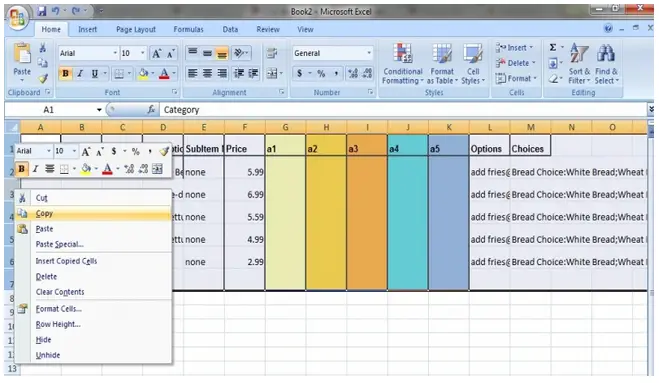Increase decimal places in ribbon

pyautogui.click(x=353, y=74)
